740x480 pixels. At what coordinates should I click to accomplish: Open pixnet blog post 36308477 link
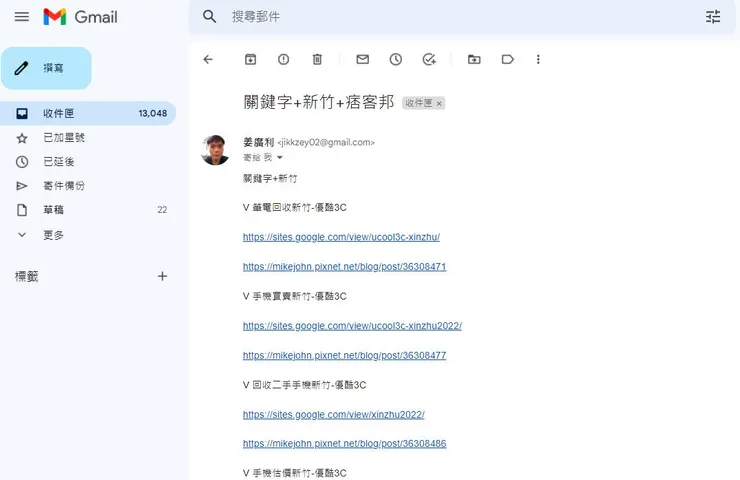(345, 355)
